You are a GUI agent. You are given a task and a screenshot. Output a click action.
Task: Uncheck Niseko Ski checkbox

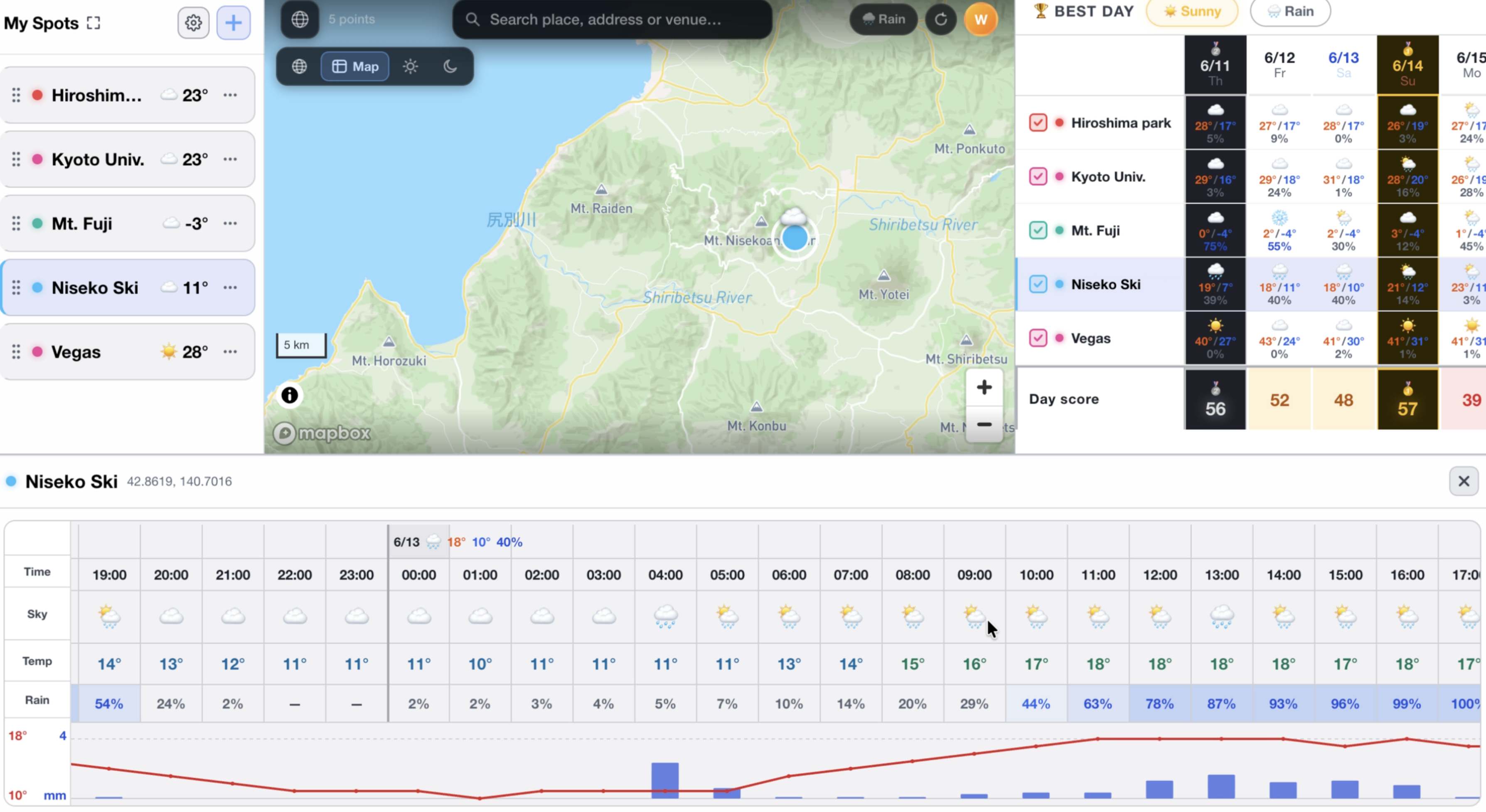1038,284
